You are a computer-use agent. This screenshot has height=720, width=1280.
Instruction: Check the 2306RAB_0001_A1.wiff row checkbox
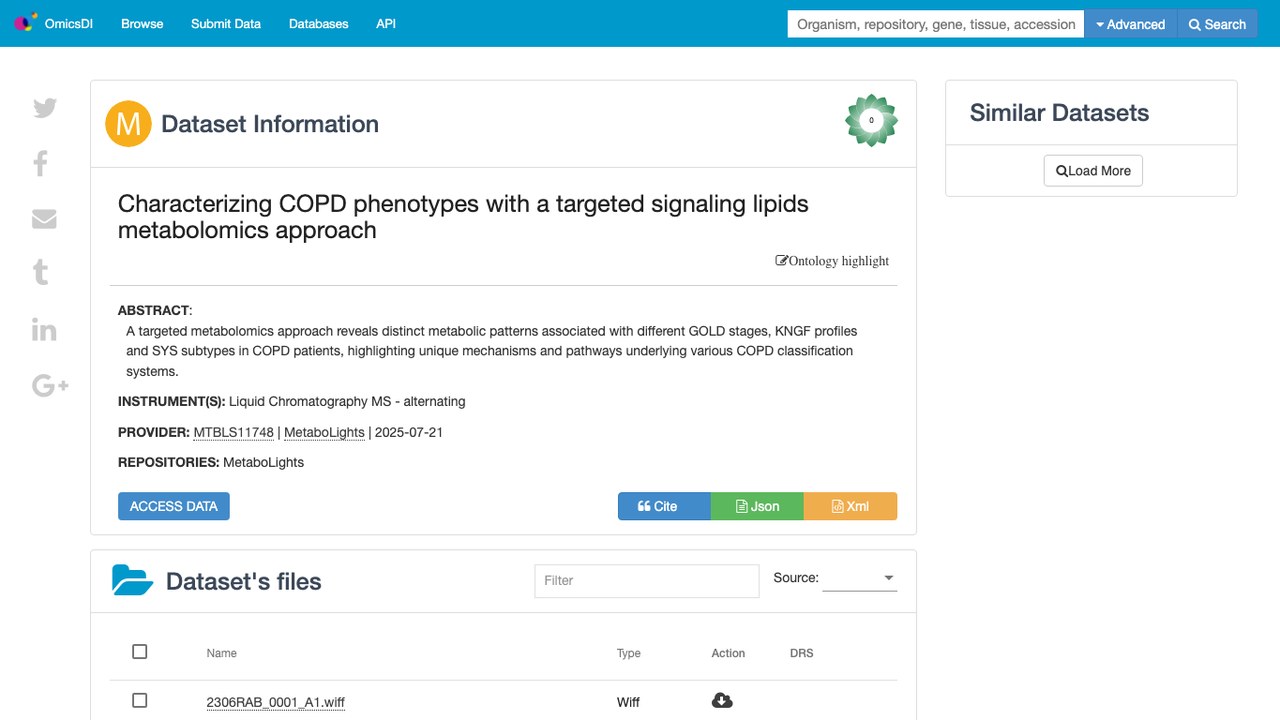click(x=140, y=701)
